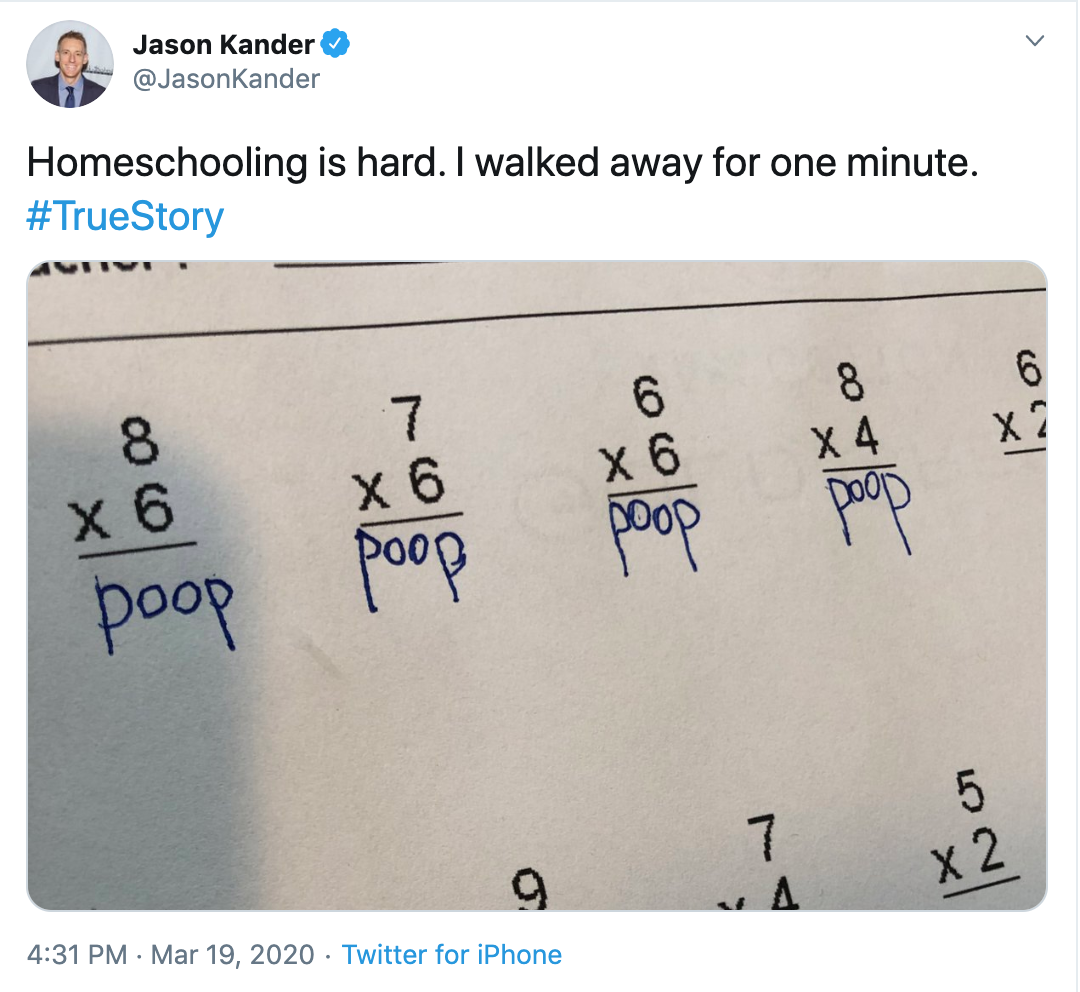This screenshot has width=1080, height=992.
Task: Click the printed 8 x 6 problem
Action: tap(131, 486)
